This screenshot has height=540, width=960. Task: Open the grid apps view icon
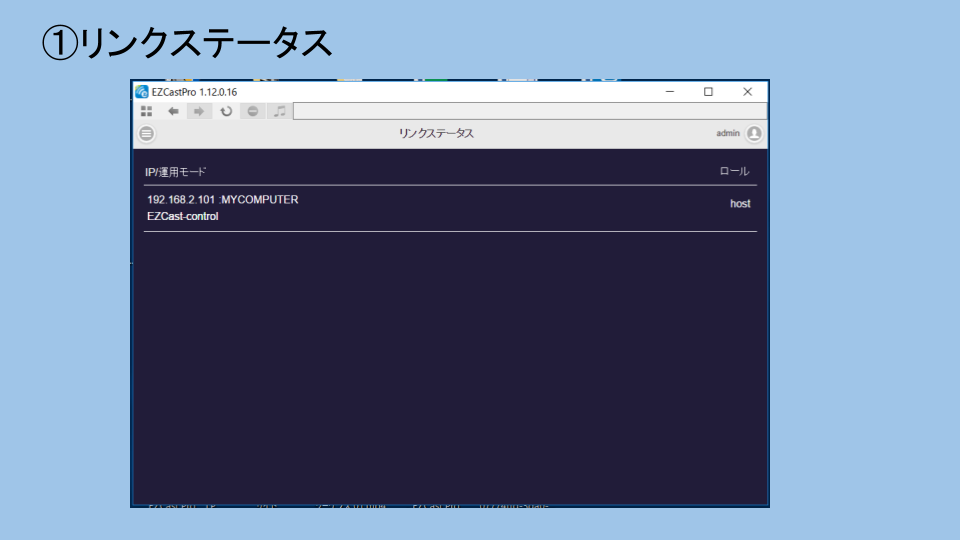(x=147, y=111)
